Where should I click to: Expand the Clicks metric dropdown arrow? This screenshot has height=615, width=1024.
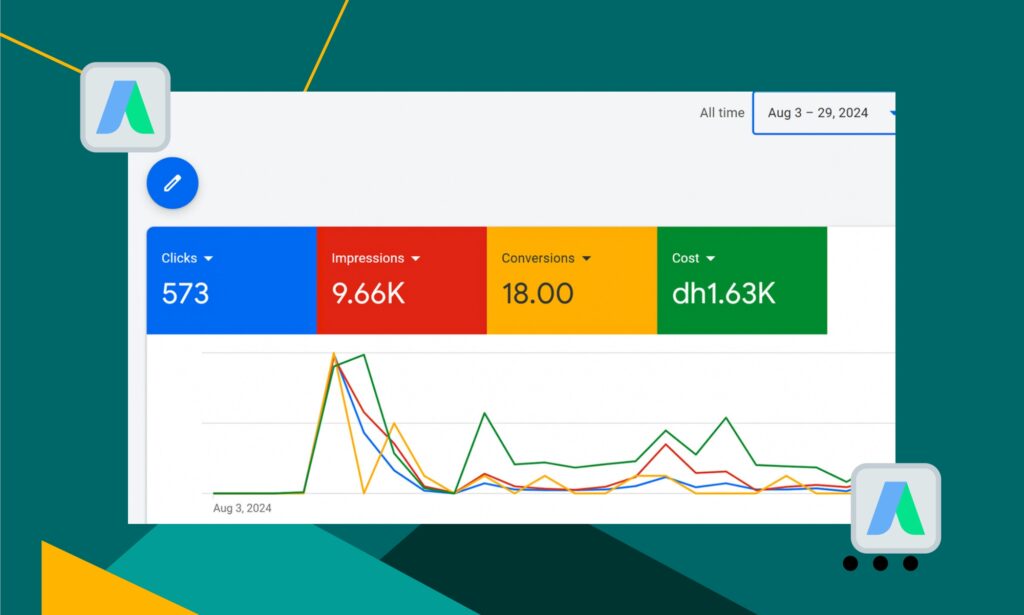(x=208, y=258)
